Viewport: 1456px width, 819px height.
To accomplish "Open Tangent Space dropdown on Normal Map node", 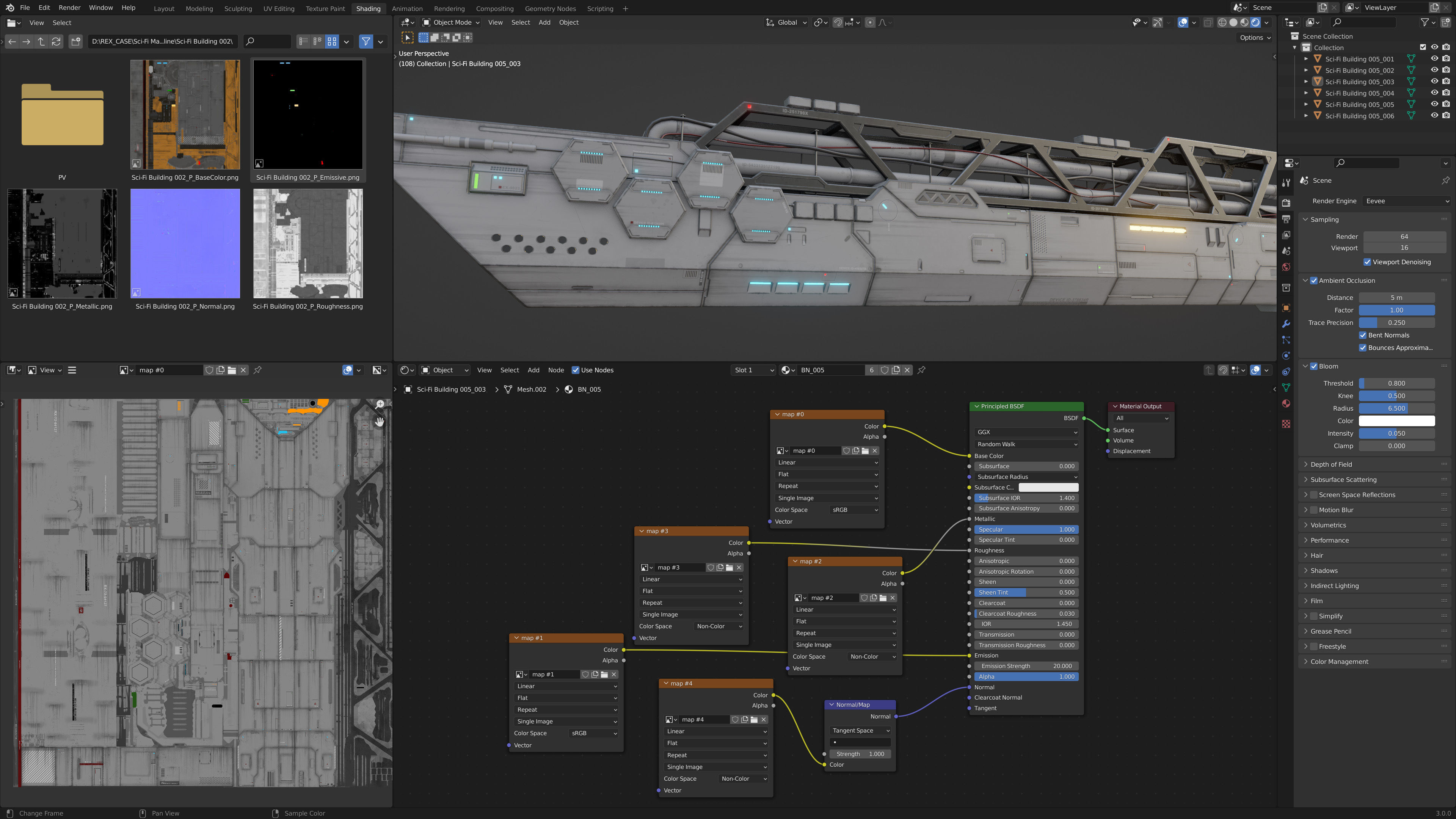I will click(860, 731).
